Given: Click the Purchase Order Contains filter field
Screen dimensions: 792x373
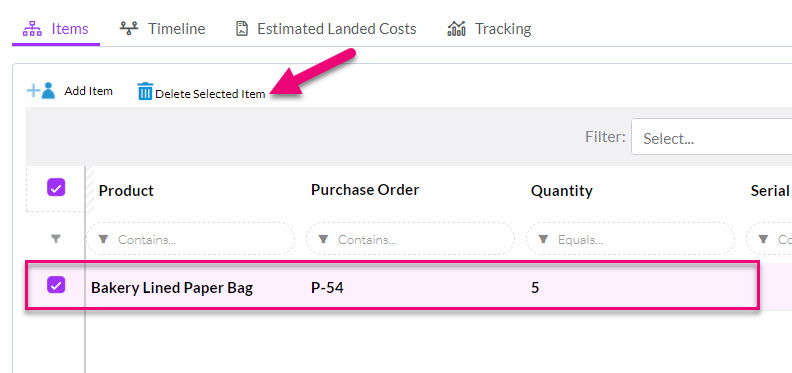Looking at the screenshot, I should 410,239.
